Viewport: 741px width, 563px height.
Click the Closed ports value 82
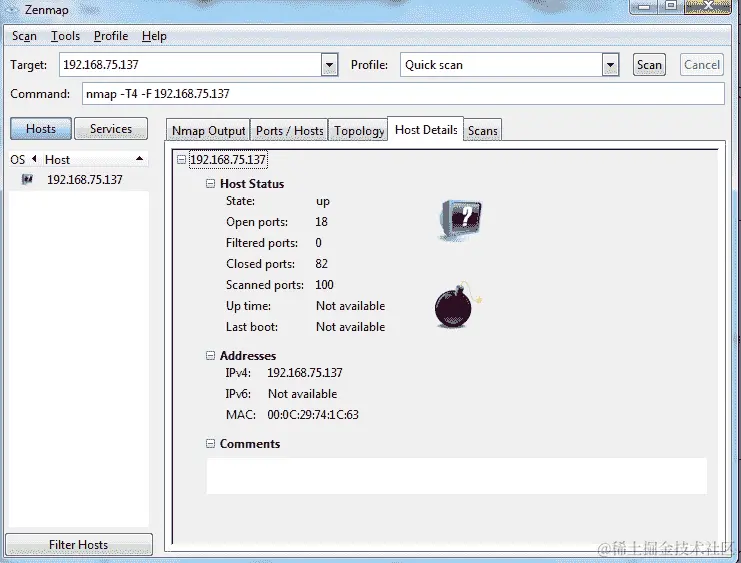pyautogui.click(x=321, y=264)
